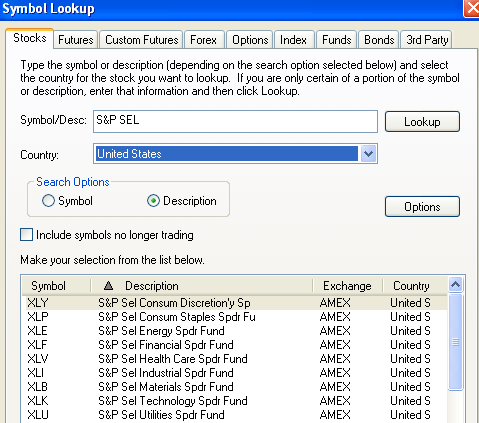Image resolution: width=479 pixels, height=423 pixels.
Task: Open the Country dropdown list
Action: coord(368,154)
